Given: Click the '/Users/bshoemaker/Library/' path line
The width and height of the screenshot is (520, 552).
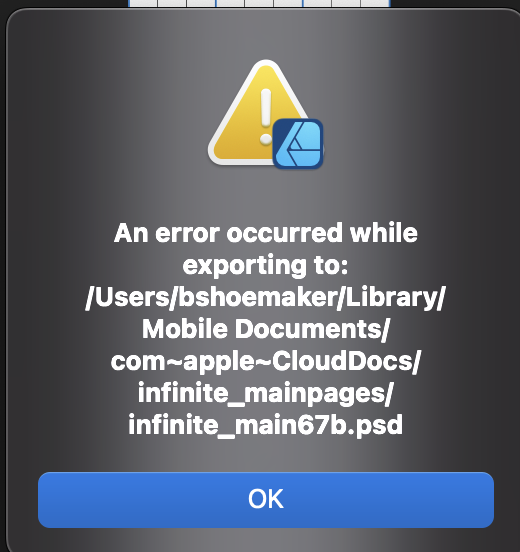Looking at the screenshot, I should point(265,297).
